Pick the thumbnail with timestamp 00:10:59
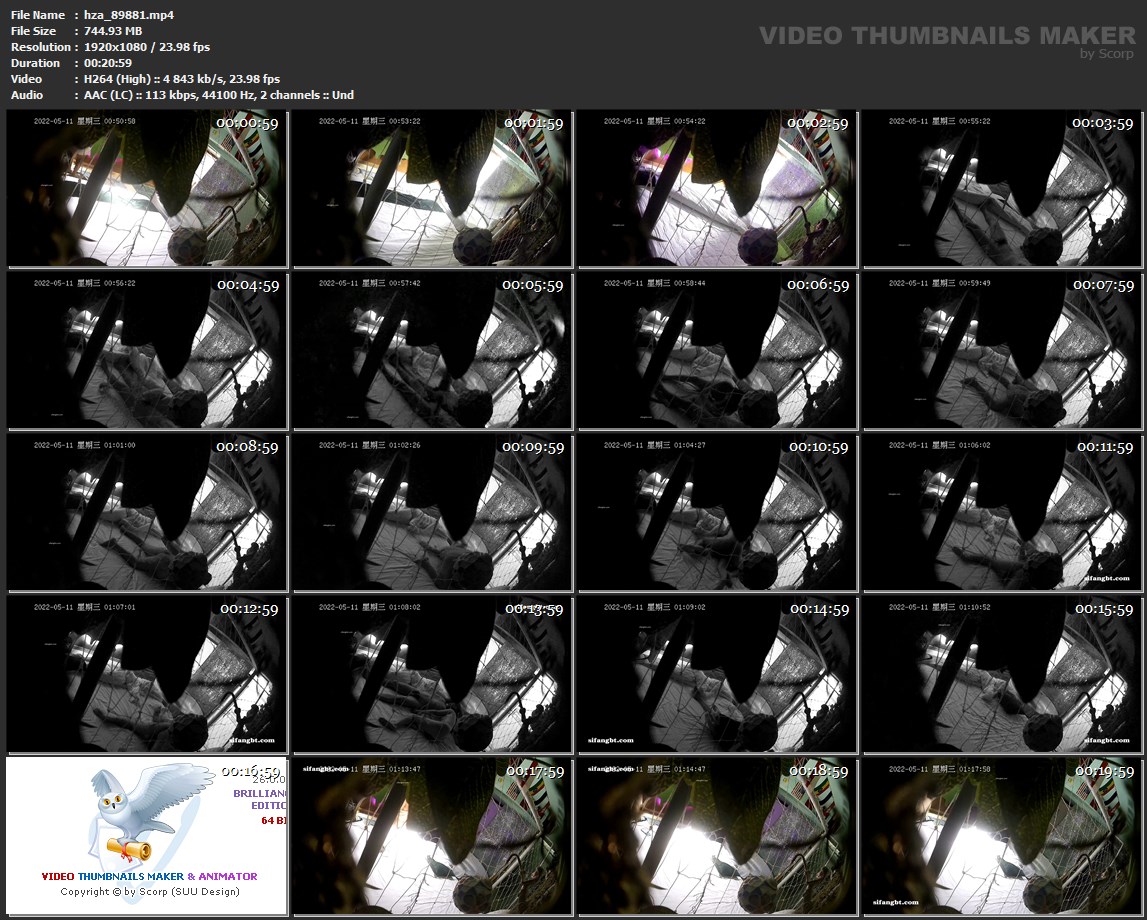The height and width of the screenshot is (920, 1147). tap(717, 513)
